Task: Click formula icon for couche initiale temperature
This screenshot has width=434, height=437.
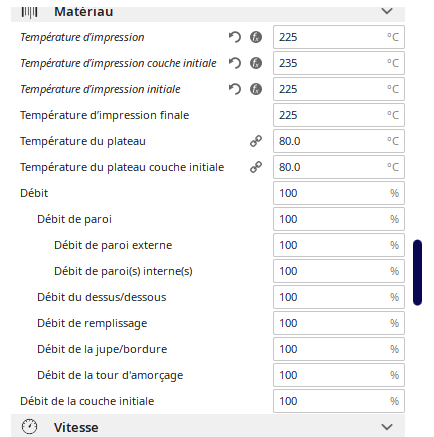Action: tap(256, 63)
